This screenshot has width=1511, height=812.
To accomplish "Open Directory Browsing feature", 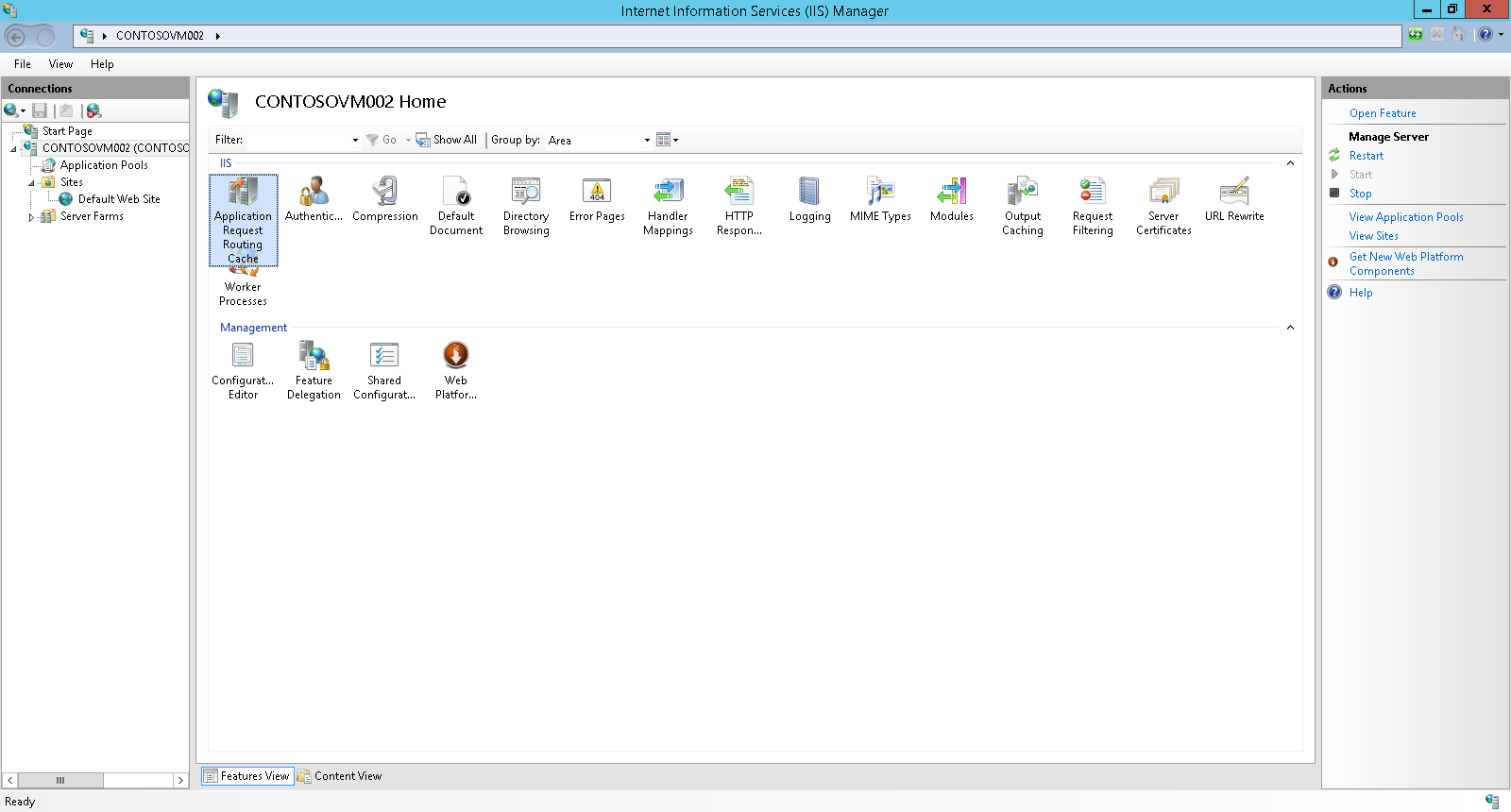I will coord(526,207).
